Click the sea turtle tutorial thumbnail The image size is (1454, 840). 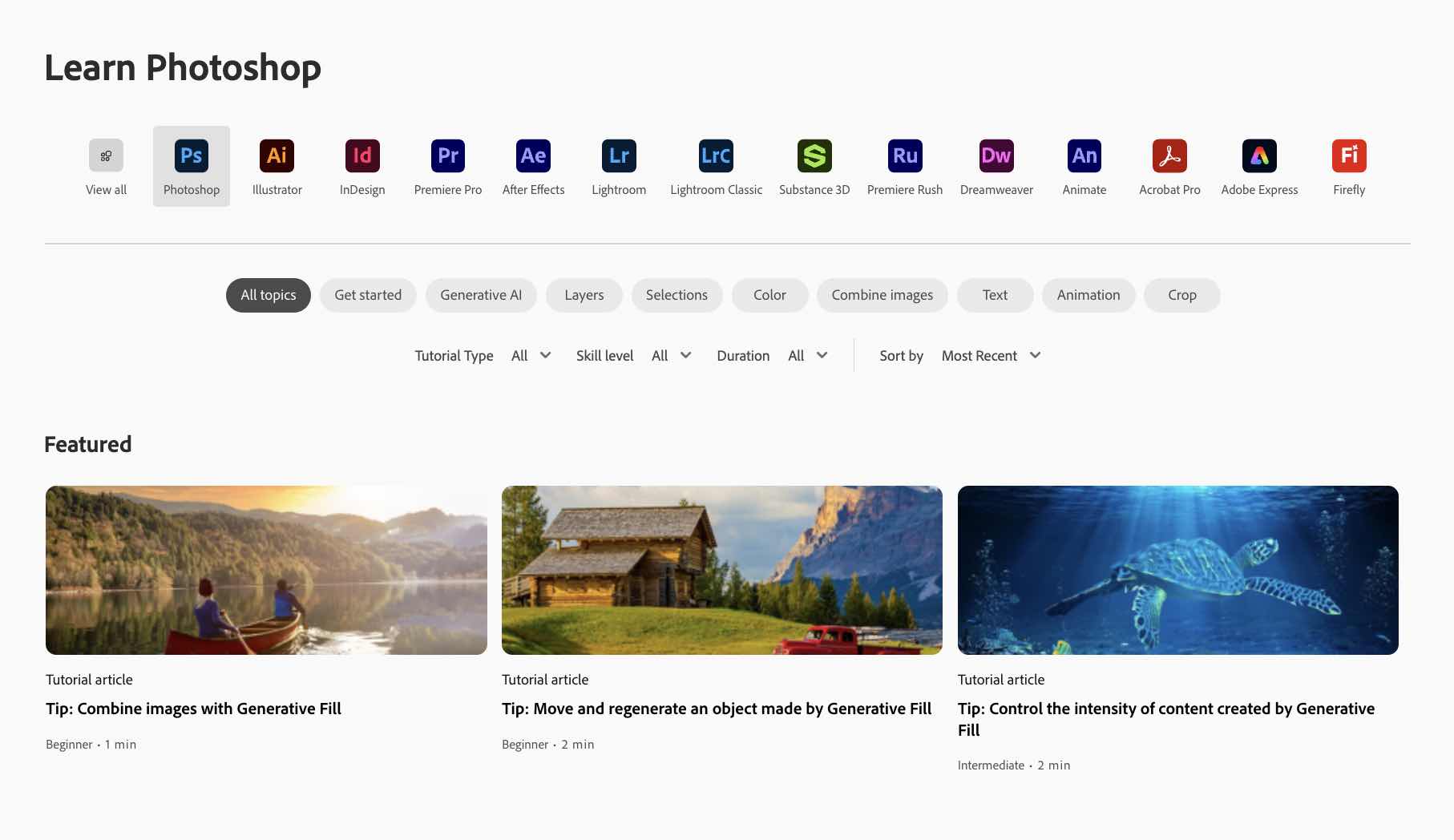pos(1177,570)
